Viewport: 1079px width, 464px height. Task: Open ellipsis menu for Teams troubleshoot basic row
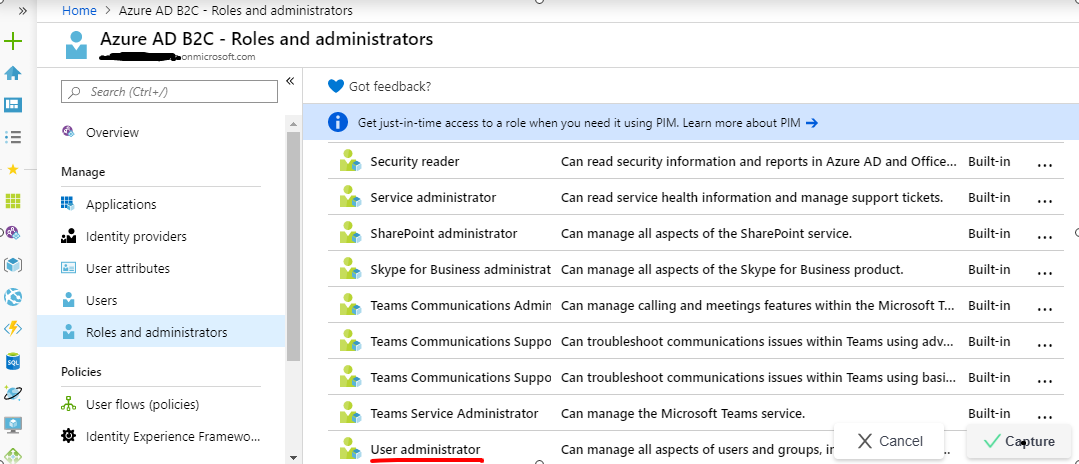click(x=1045, y=380)
